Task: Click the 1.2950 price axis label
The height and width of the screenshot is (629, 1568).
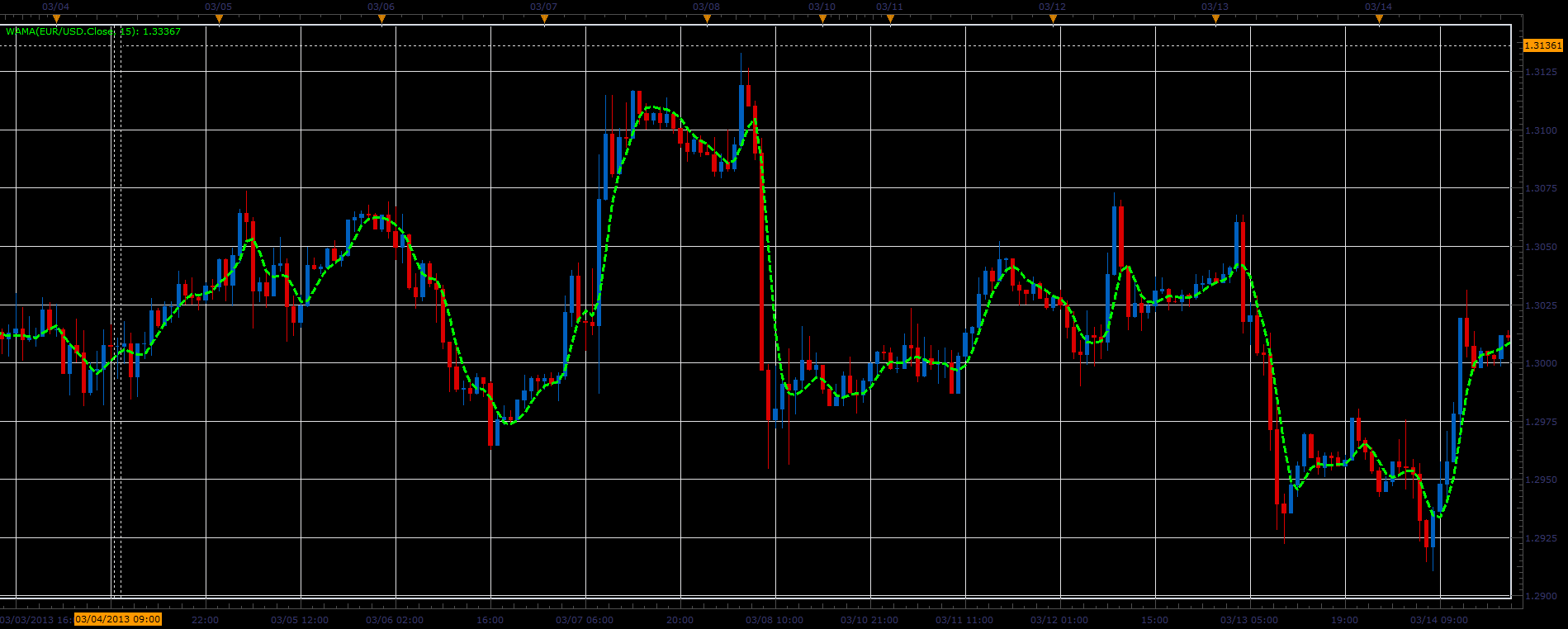Action: coord(1541,480)
